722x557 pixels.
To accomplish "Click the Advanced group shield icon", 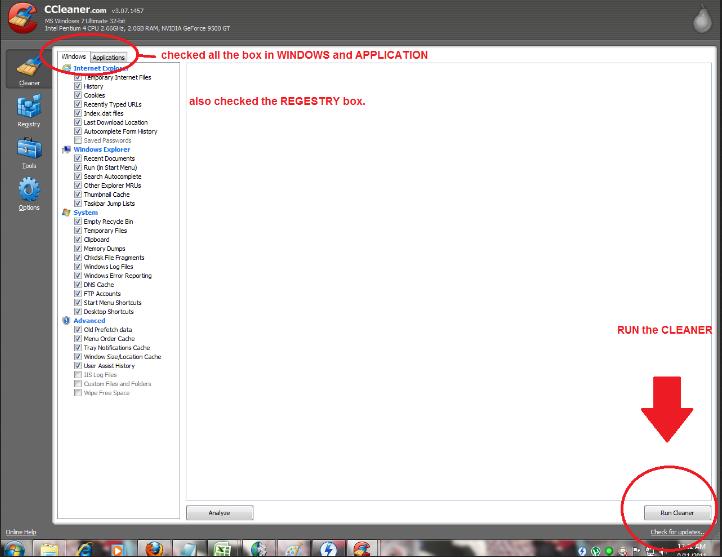I will (x=66, y=321).
